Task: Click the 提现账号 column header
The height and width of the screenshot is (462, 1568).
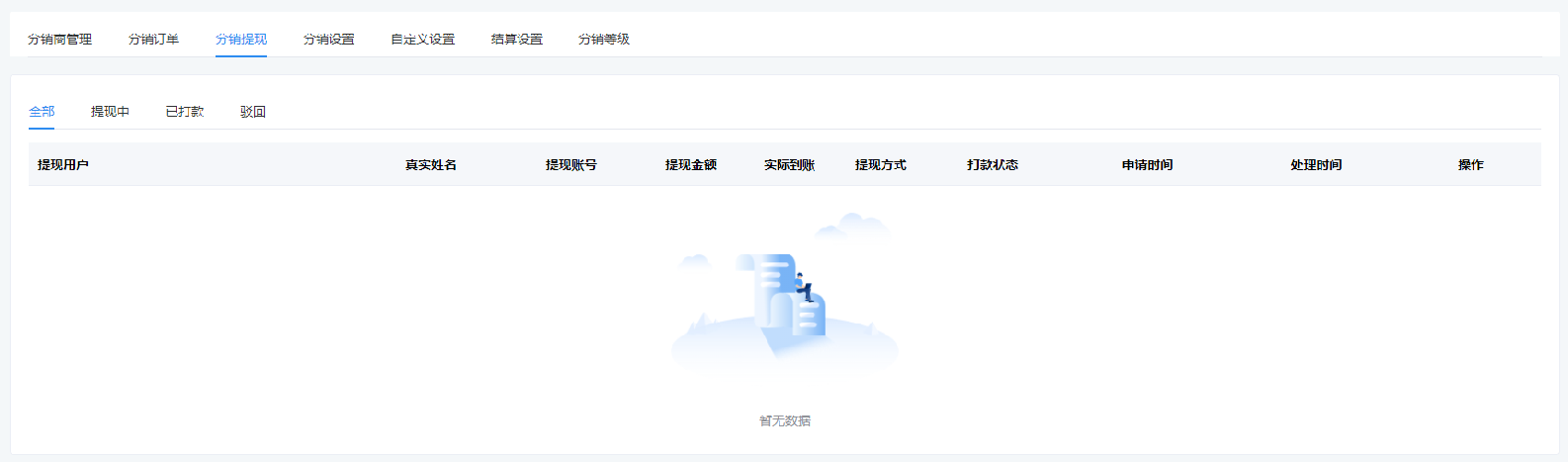Action: (x=571, y=165)
